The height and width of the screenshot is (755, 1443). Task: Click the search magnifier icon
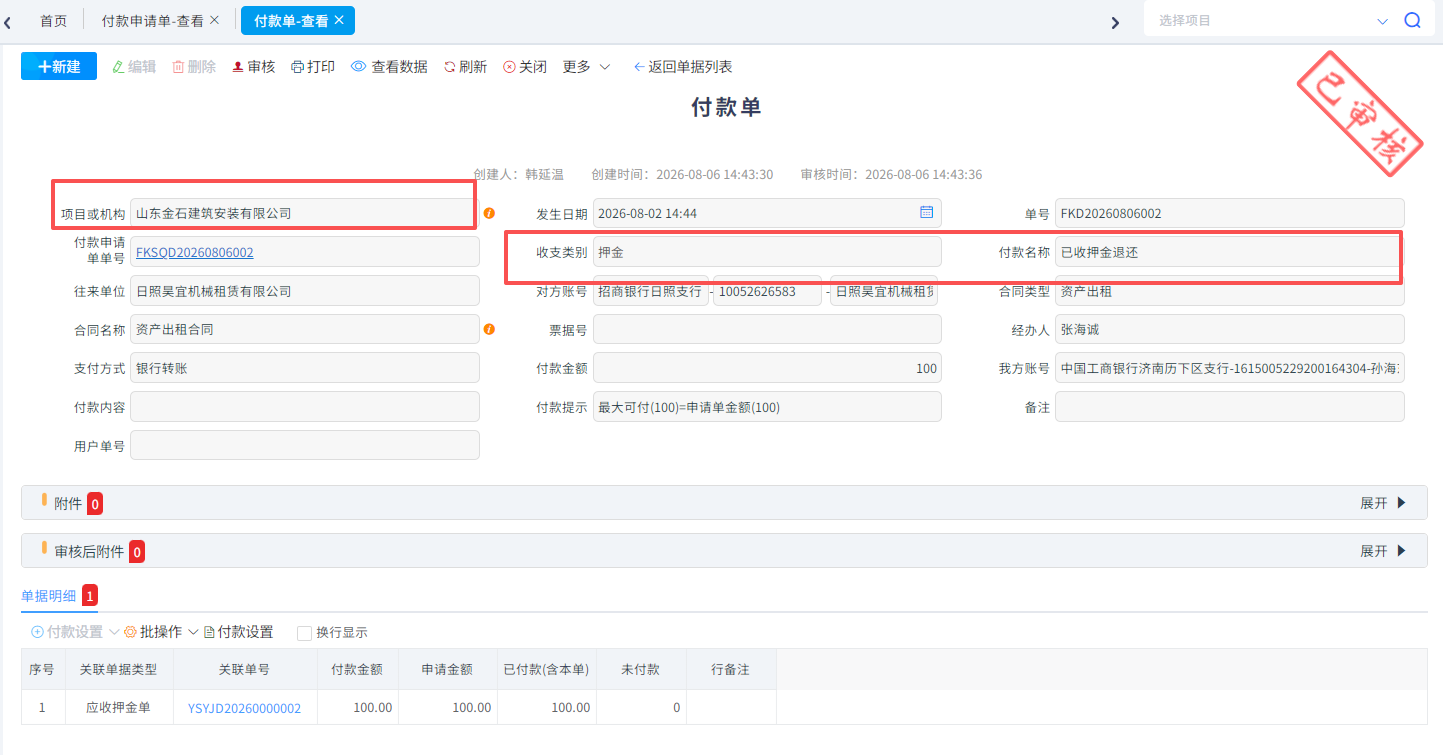tap(1412, 20)
